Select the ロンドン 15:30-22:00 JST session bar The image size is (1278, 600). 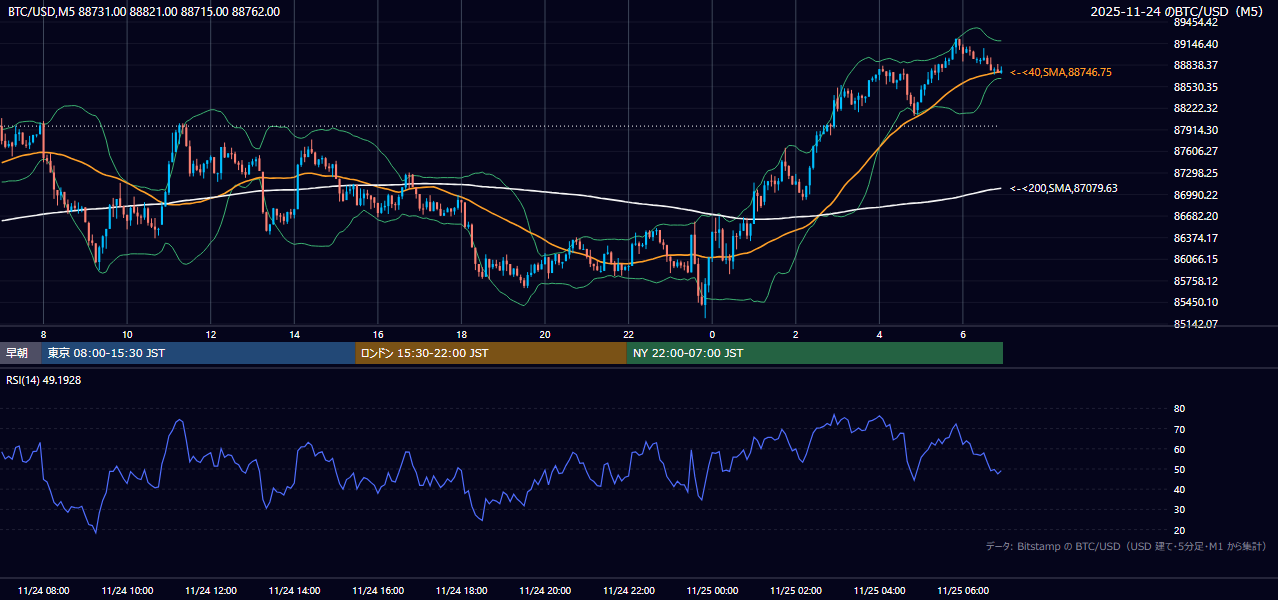pos(491,353)
